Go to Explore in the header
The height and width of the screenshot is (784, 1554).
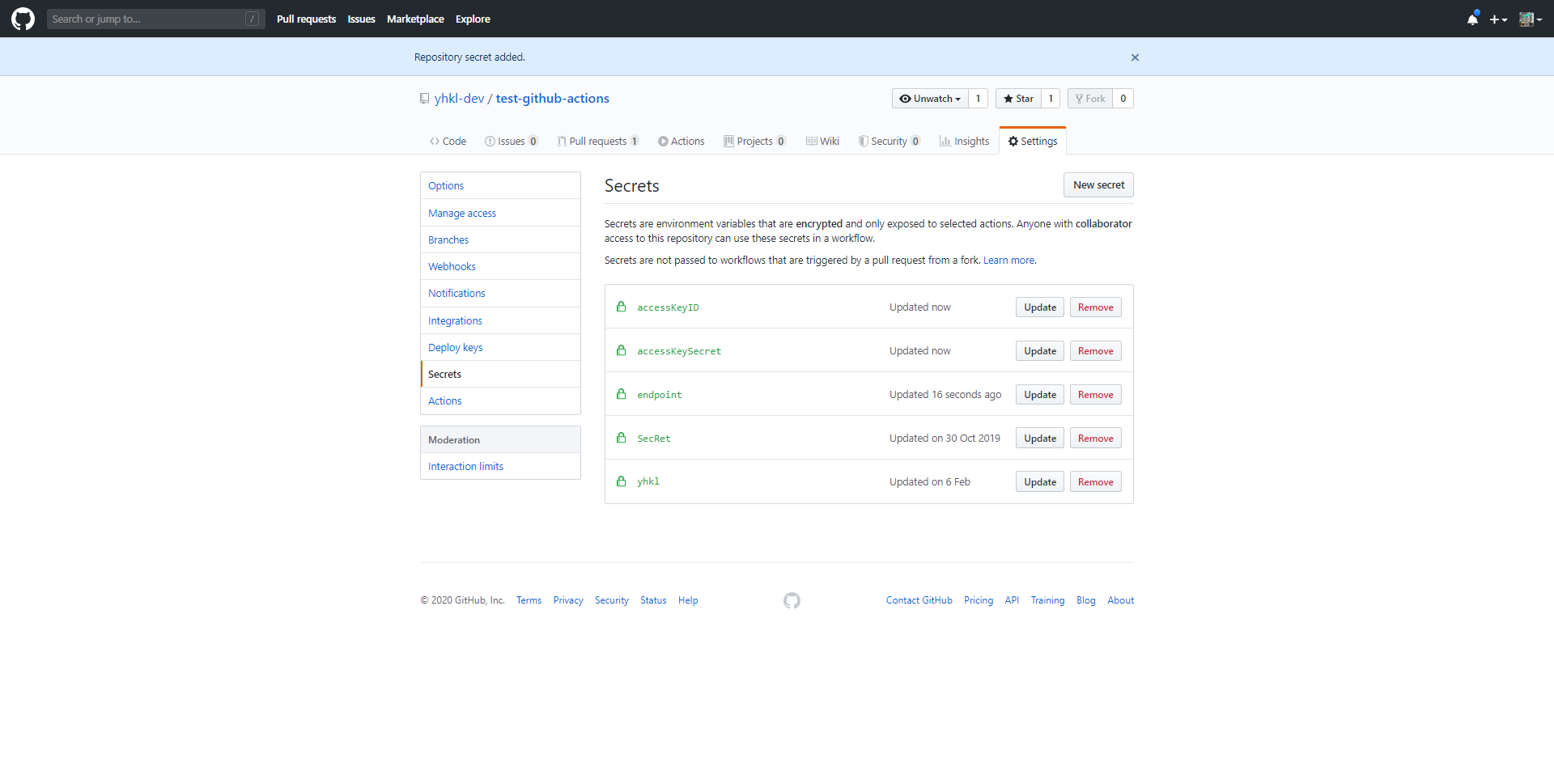pos(473,19)
